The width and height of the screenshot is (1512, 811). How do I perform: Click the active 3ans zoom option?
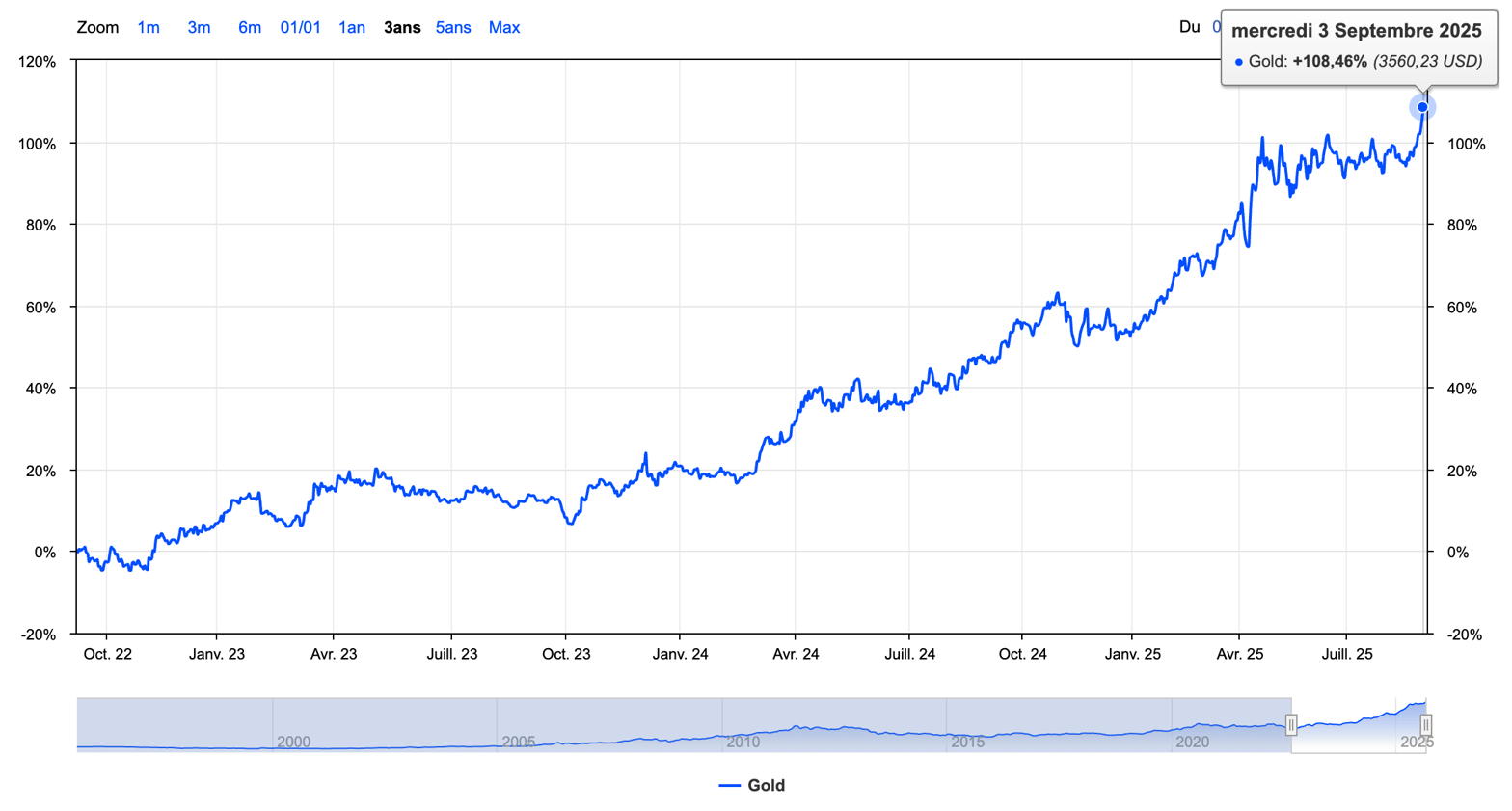tap(402, 27)
